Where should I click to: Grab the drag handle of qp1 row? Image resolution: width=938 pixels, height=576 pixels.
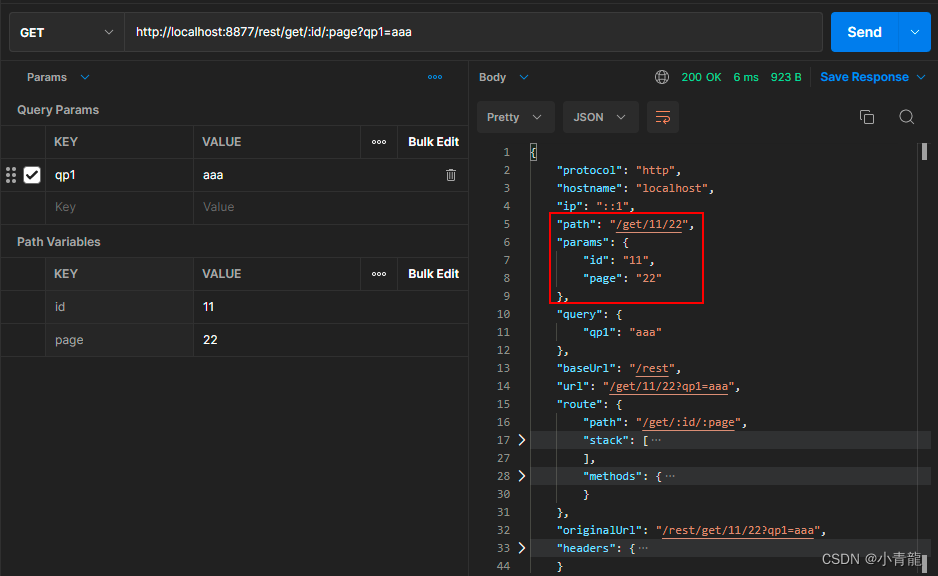point(11,175)
